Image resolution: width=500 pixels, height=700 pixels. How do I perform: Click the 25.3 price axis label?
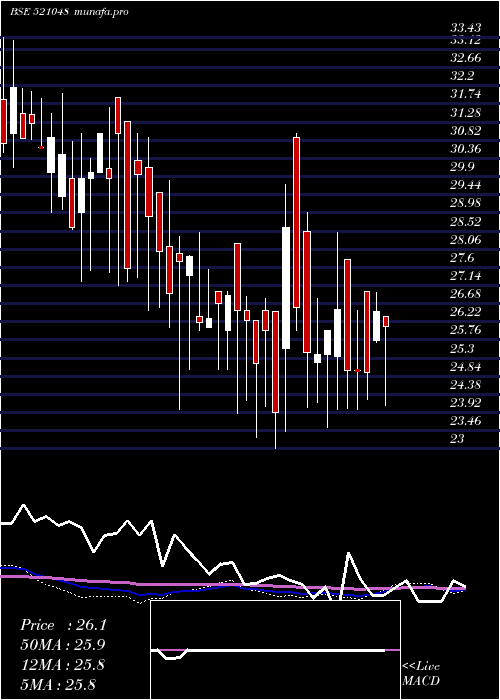pos(462,349)
